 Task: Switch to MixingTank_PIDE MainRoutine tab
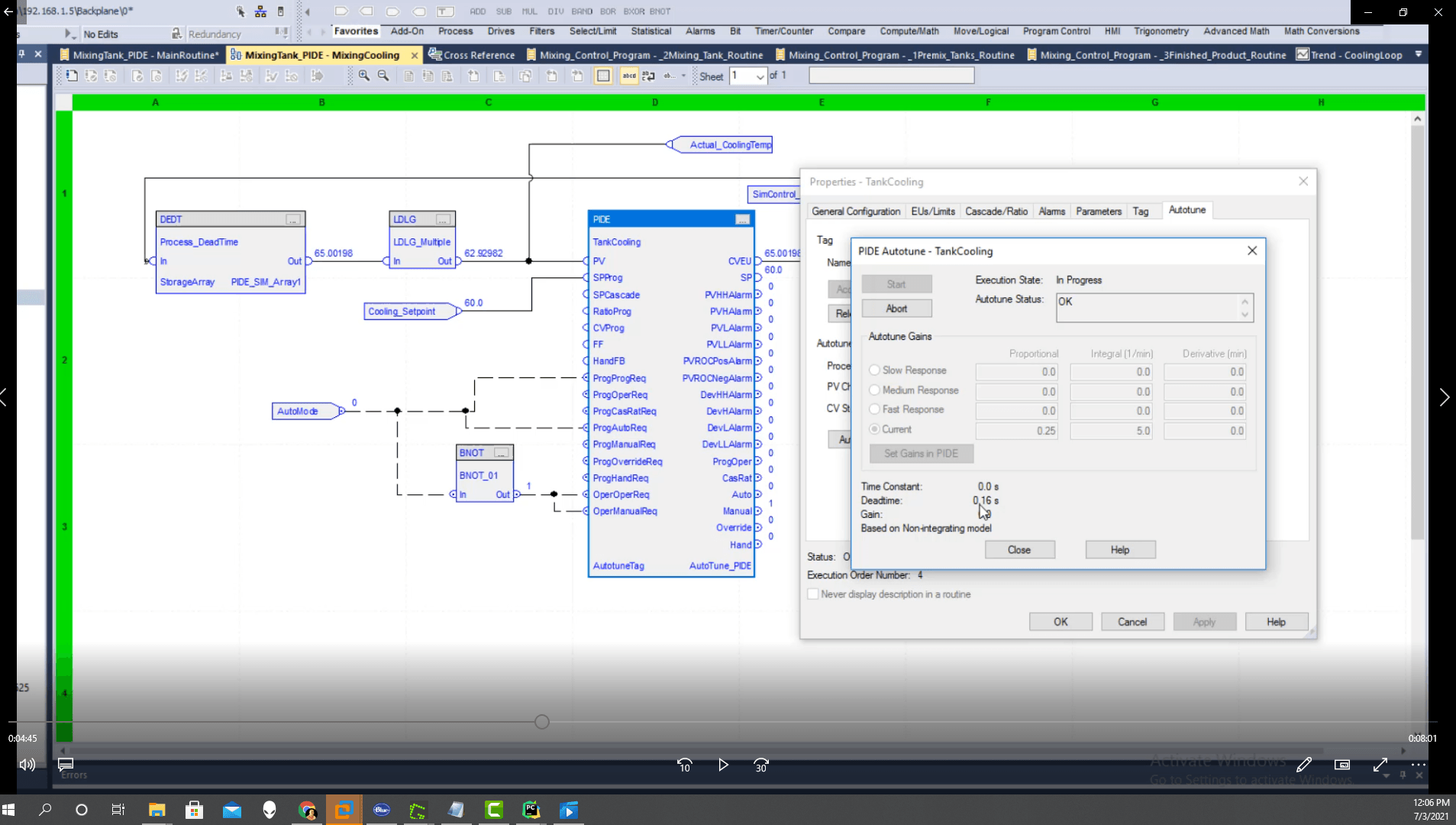click(140, 55)
